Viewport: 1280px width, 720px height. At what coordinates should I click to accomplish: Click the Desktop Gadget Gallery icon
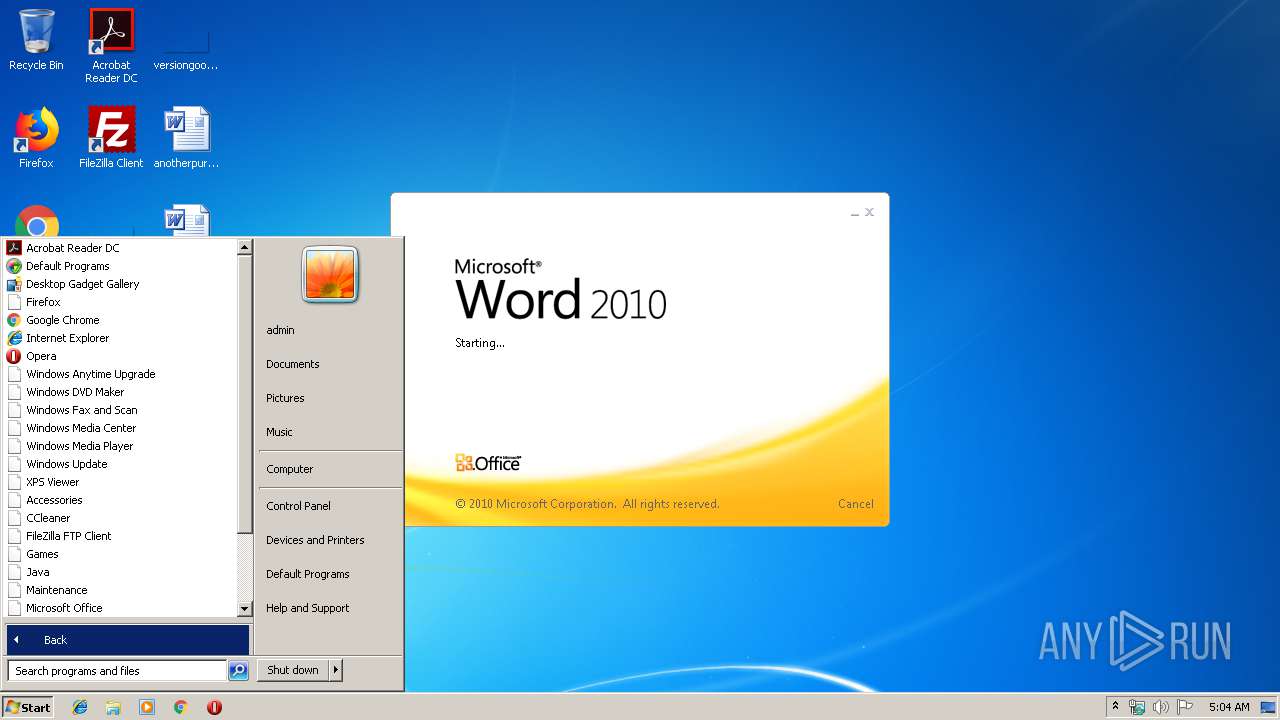pyautogui.click(x=14, y=284)
